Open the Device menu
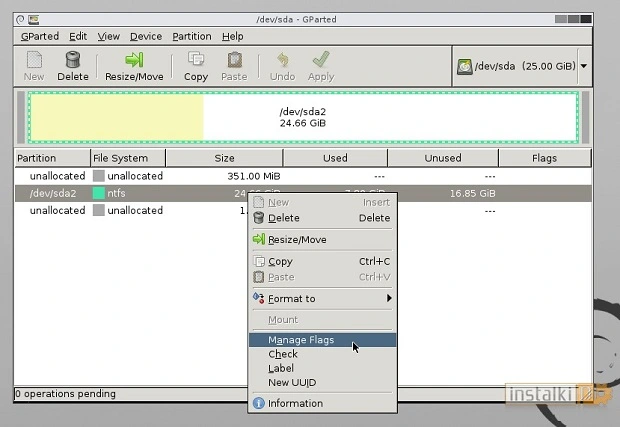 (x=146, y=36)
